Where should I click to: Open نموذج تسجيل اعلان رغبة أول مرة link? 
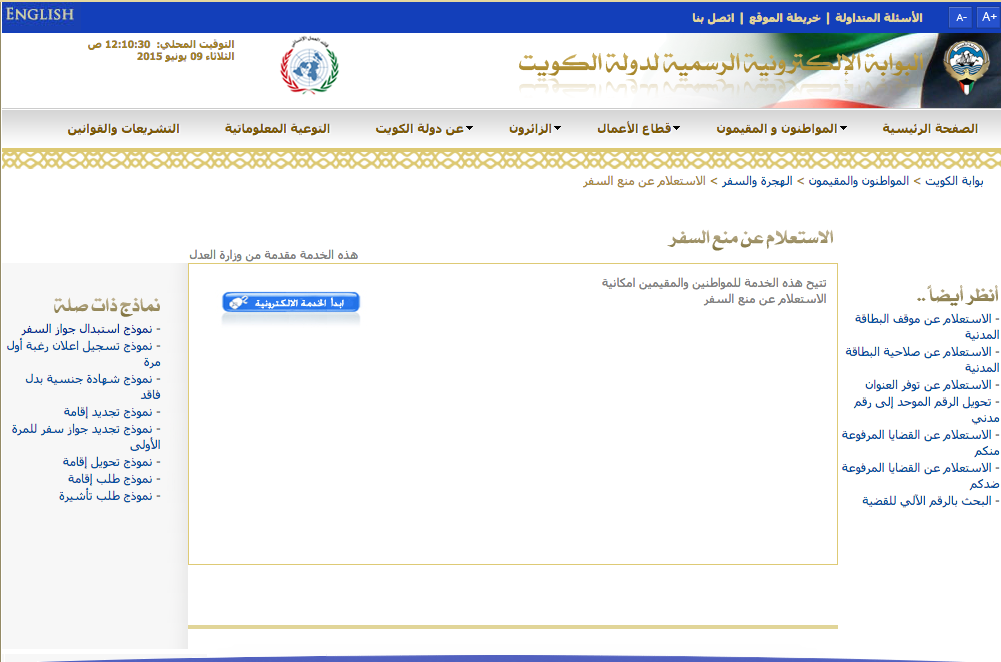83,354
